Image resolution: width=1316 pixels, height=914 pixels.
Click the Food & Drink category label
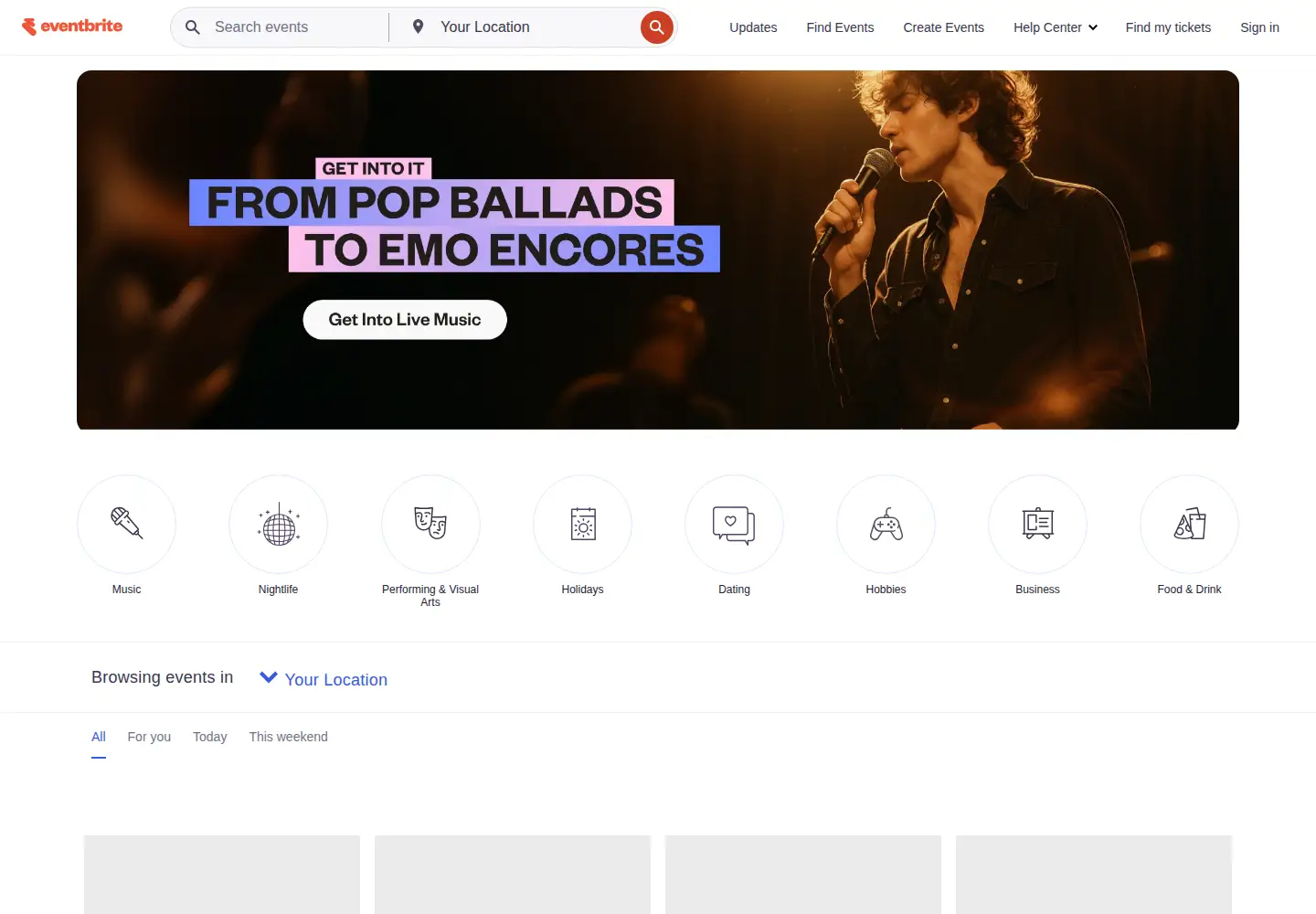coord(1189,590)
